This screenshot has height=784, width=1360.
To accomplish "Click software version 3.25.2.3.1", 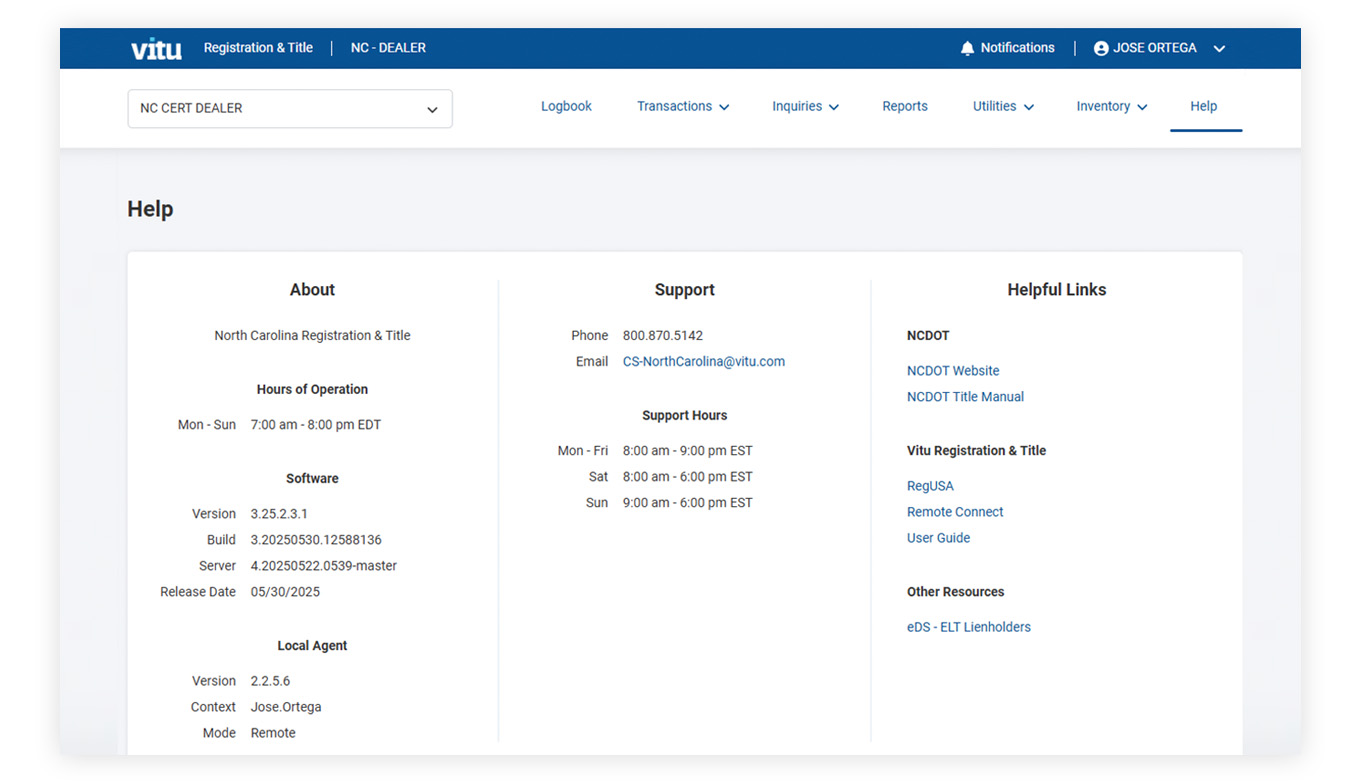I will (x=279, y=514).
